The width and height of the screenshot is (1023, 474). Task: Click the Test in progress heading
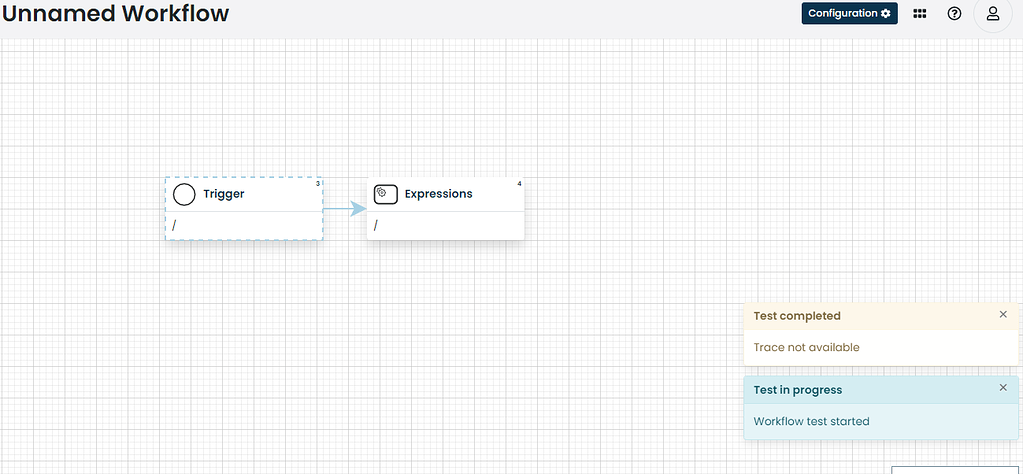(x=798, y=390)
